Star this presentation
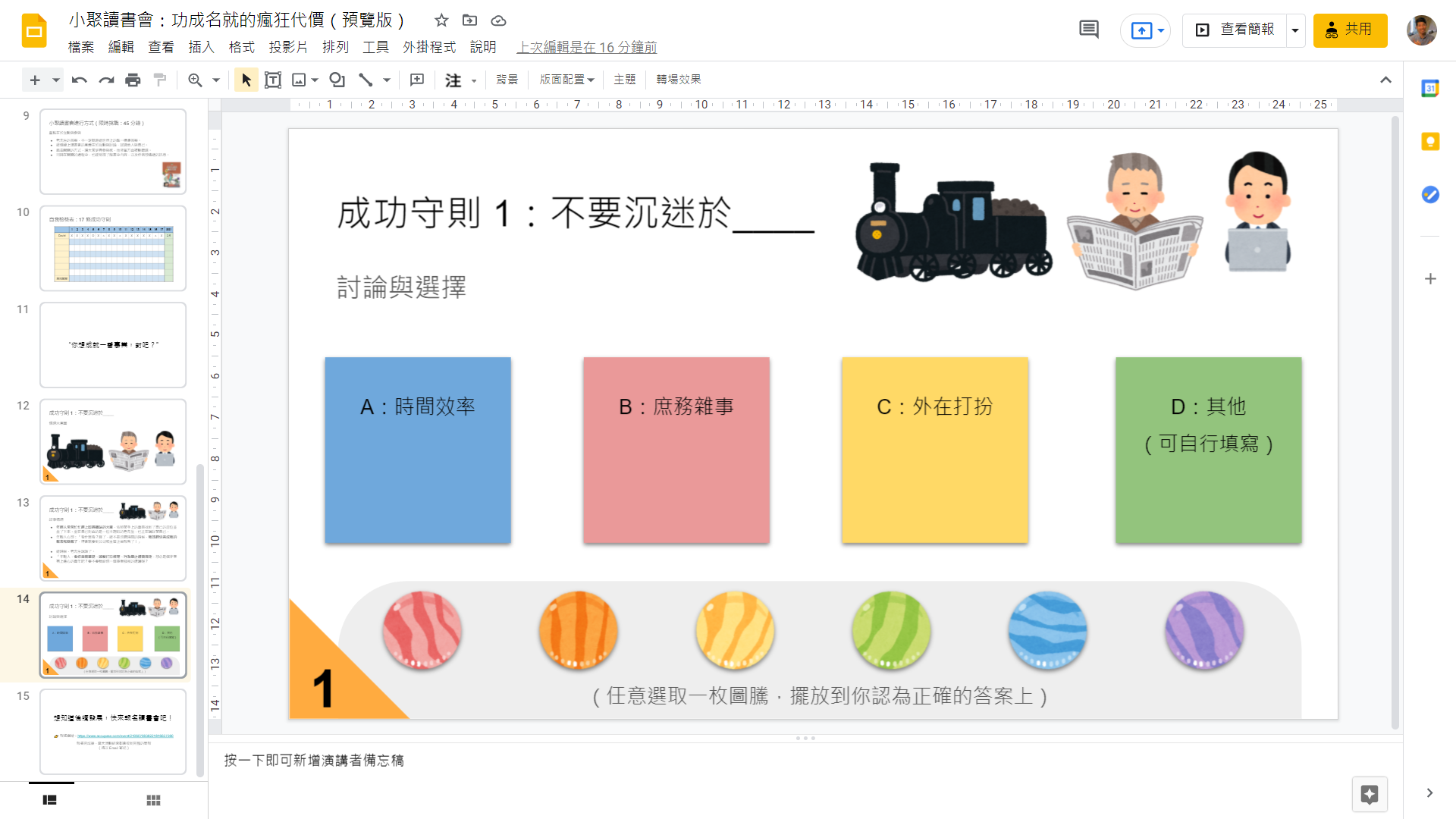Image resolution: width=1456 pixels, height=819 pixels. coord(441,20)
